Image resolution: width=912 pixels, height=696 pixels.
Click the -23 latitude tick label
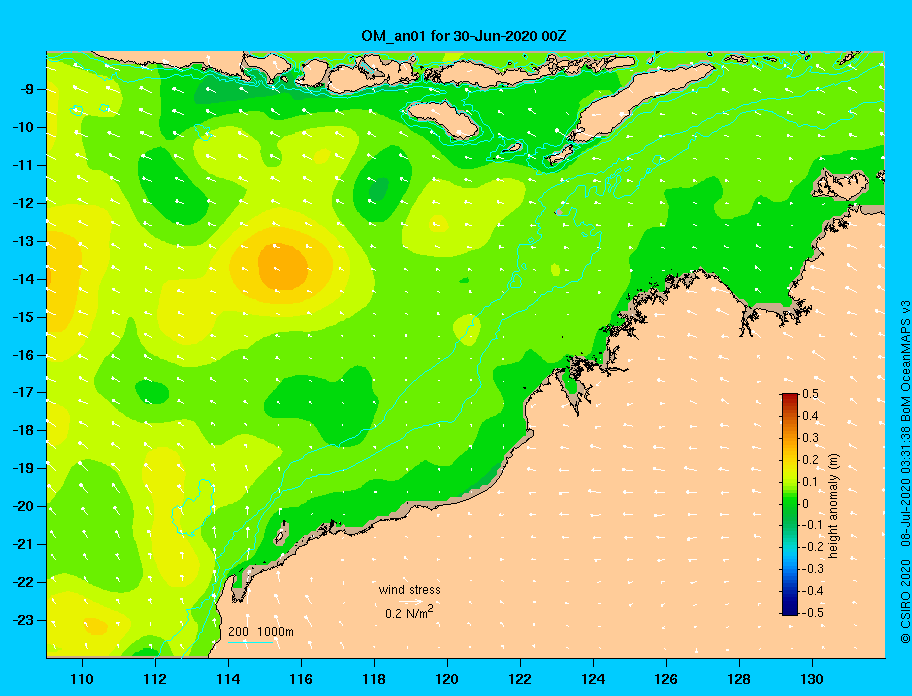pyautogui.click(x=24, y=620)
